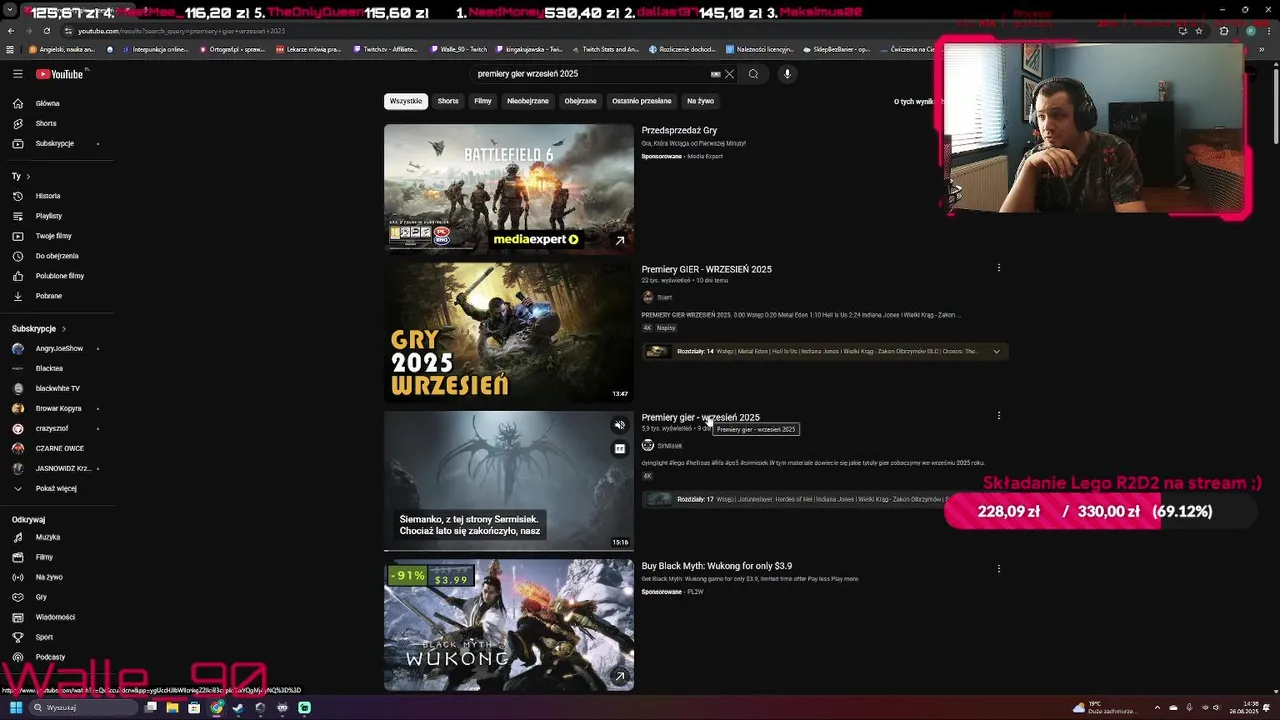Bookmark this page with the star icon
The width and height of the screenshot is (1280, 720).
pos(1198,31)
